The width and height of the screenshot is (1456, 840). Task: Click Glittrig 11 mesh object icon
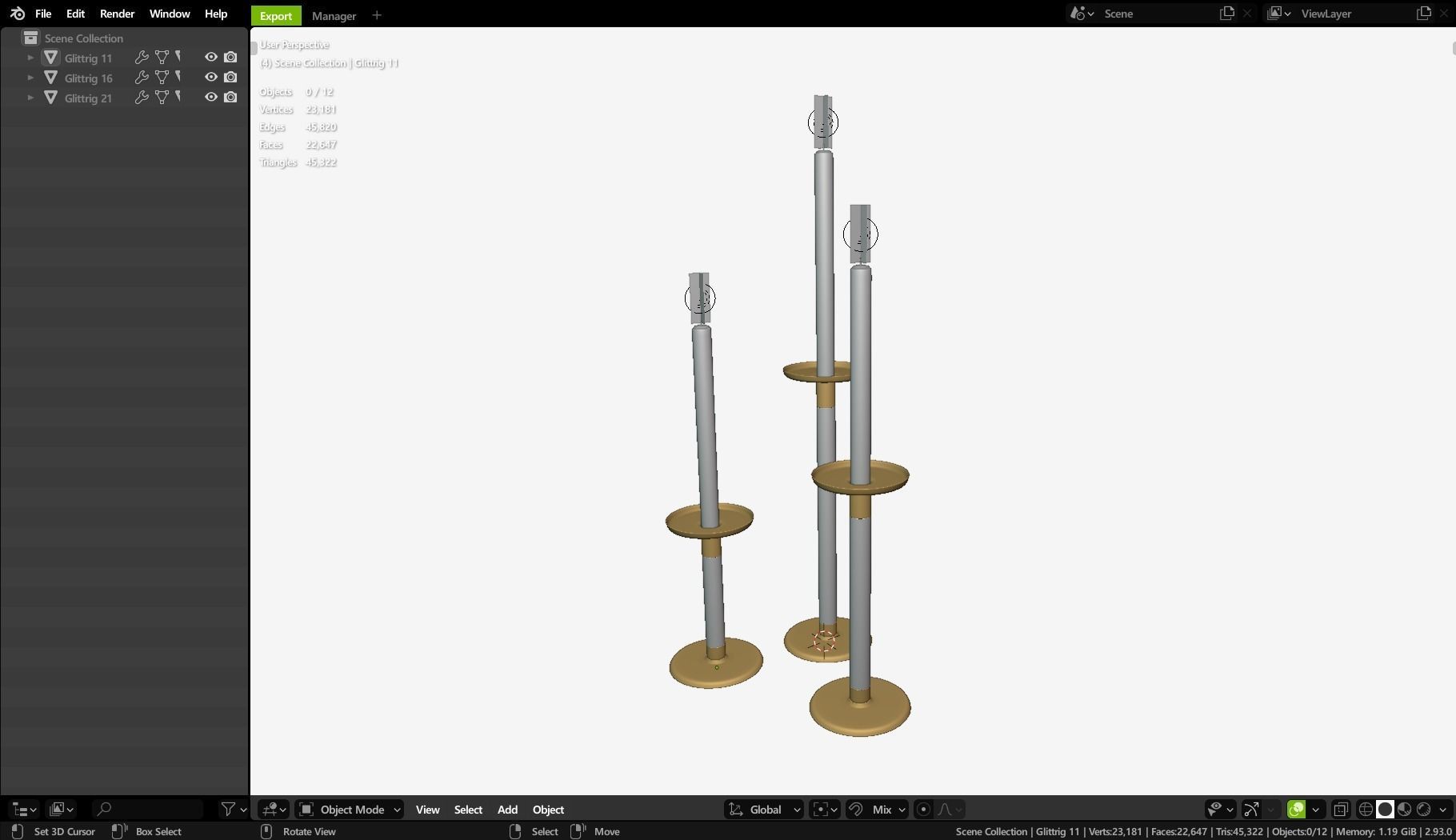[50, 58]
